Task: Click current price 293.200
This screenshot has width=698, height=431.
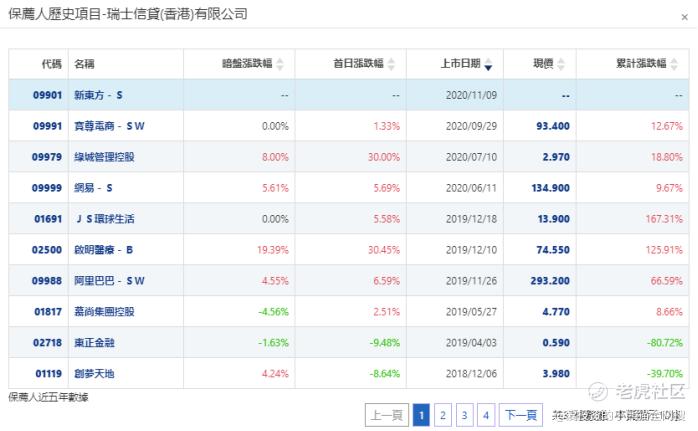Action: (550, 281)
